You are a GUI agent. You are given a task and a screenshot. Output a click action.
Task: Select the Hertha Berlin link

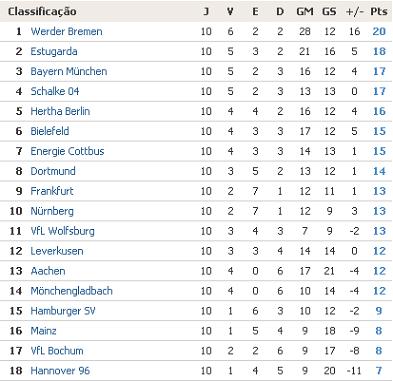pyautogui.click(x=60, y=111)
